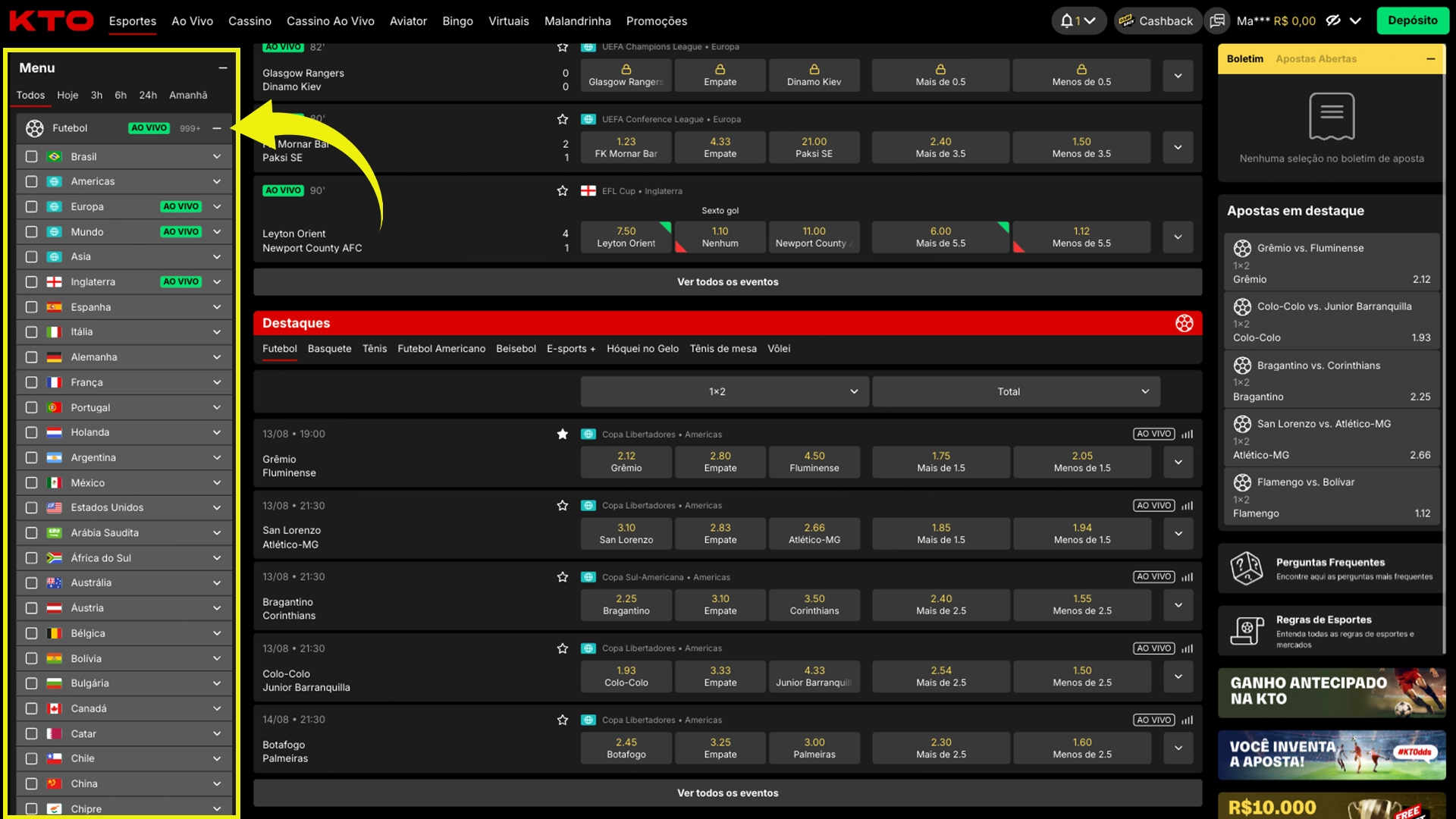Viewport: 1456px width, 819px height.
Task: Open Regras de Esportes scroll icon
Action: pyautogui.click(x=1247, y=629)
